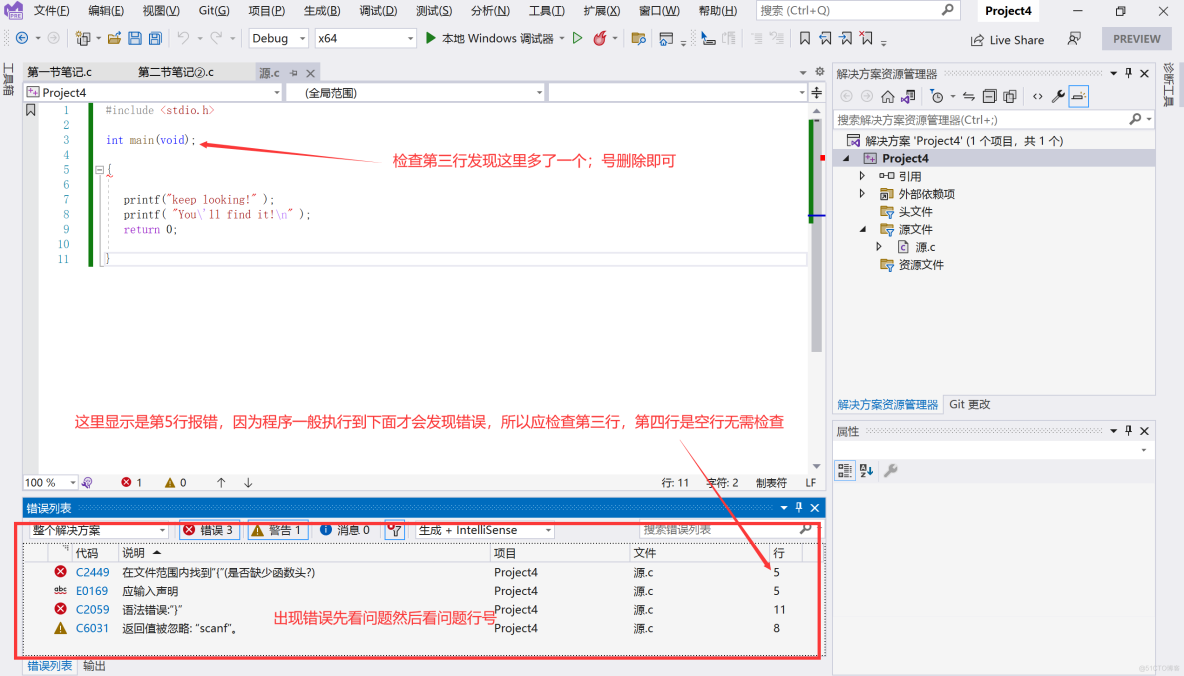Open the 100 % zoom dropdown

(50, 483)
